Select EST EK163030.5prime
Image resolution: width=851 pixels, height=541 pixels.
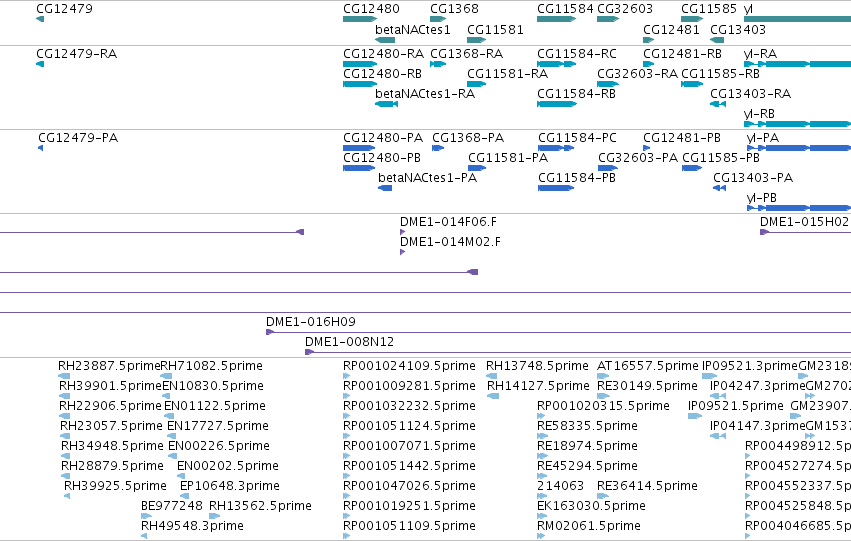click(x=591, y=506)
